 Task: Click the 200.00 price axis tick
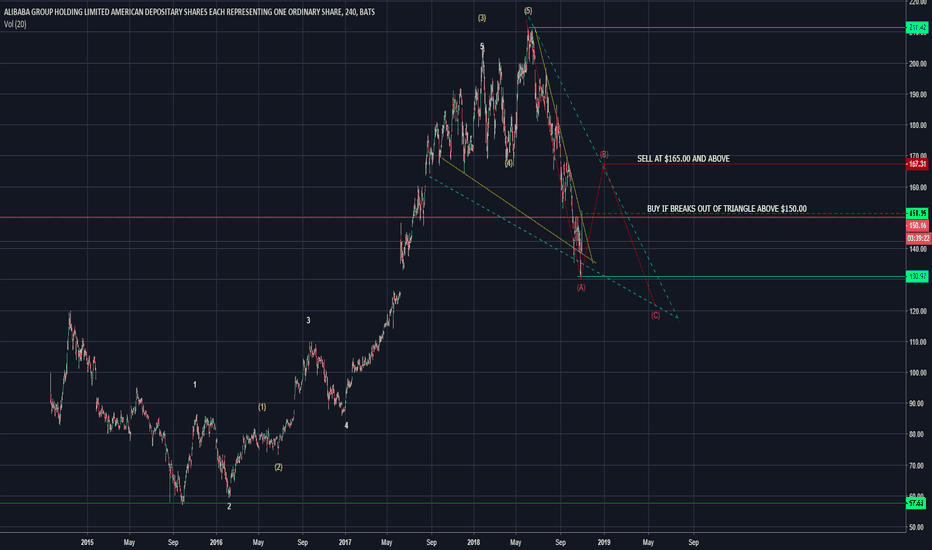click(x=917, y=64)
